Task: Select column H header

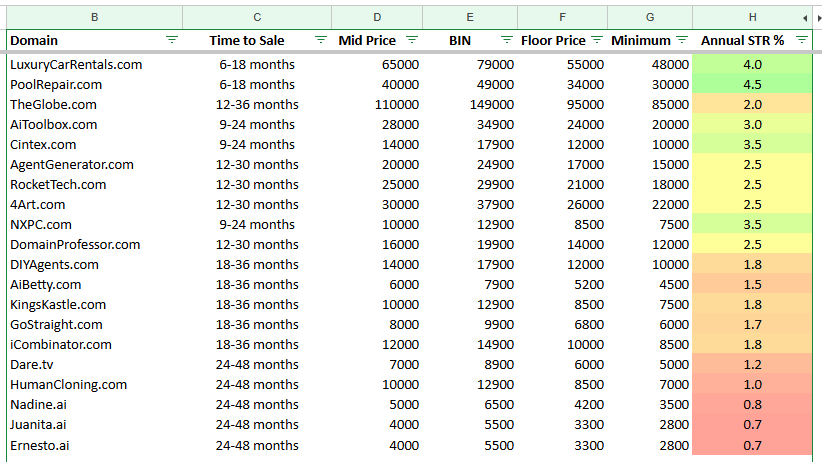Action: 752,17
